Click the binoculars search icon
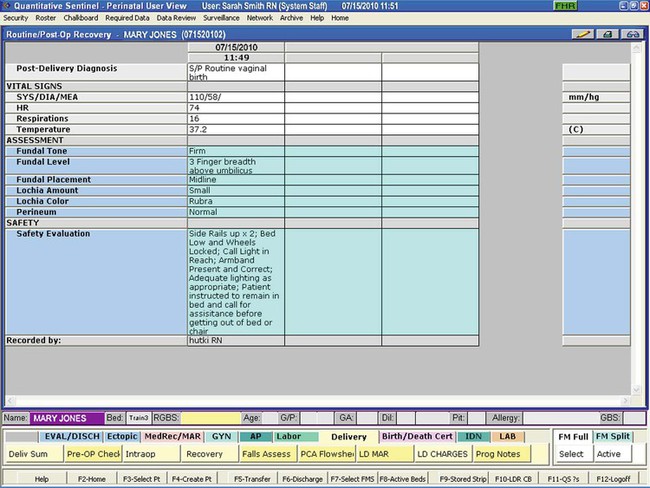The height and width of the screenshot is (488, 650). (632, 34)
